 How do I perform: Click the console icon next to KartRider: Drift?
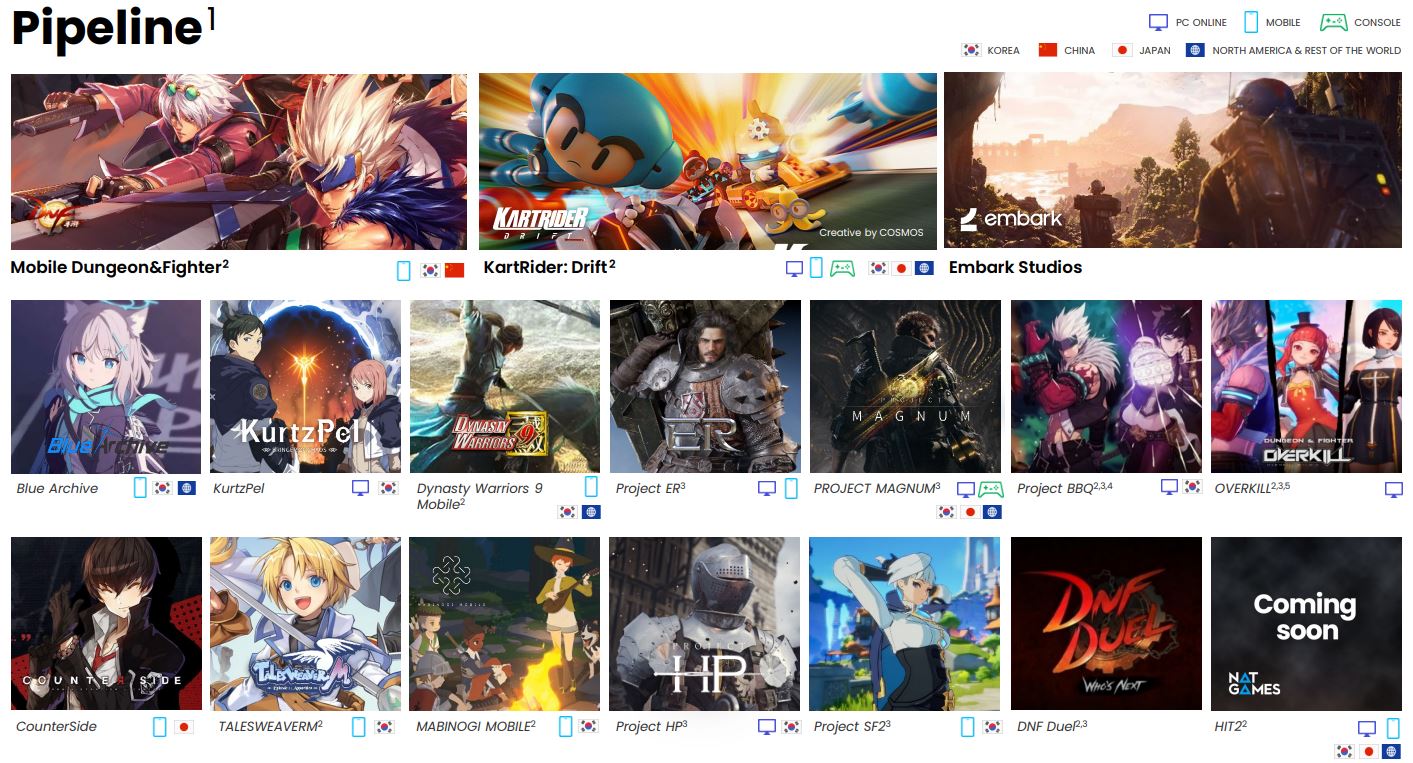pyautogui.click(x=842, y=268)
